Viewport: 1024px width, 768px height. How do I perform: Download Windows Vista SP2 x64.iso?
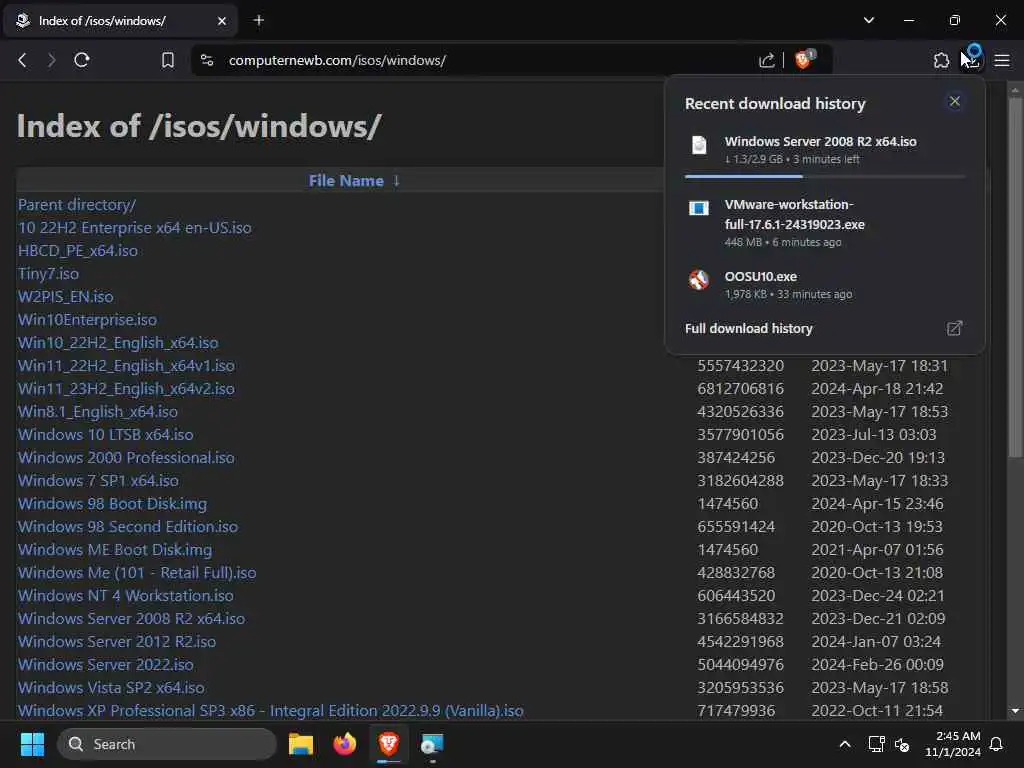click(111, 687)
